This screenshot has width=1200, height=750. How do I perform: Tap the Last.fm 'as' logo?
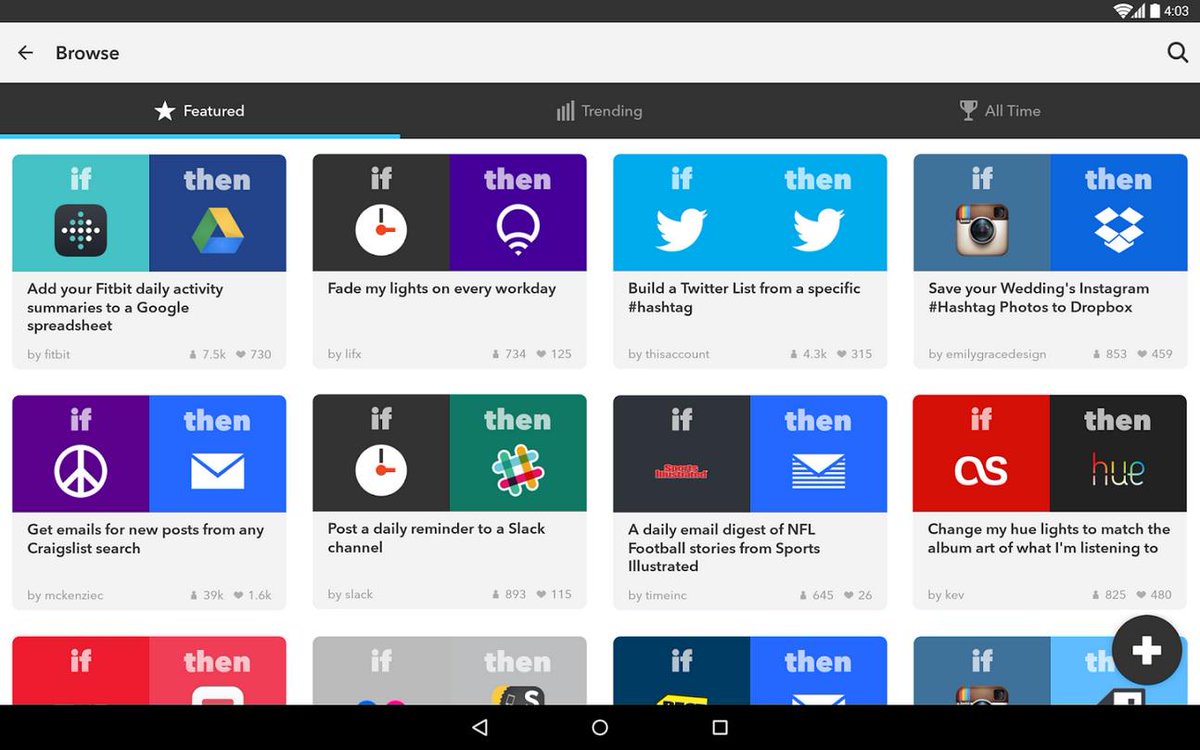[982, 471]
